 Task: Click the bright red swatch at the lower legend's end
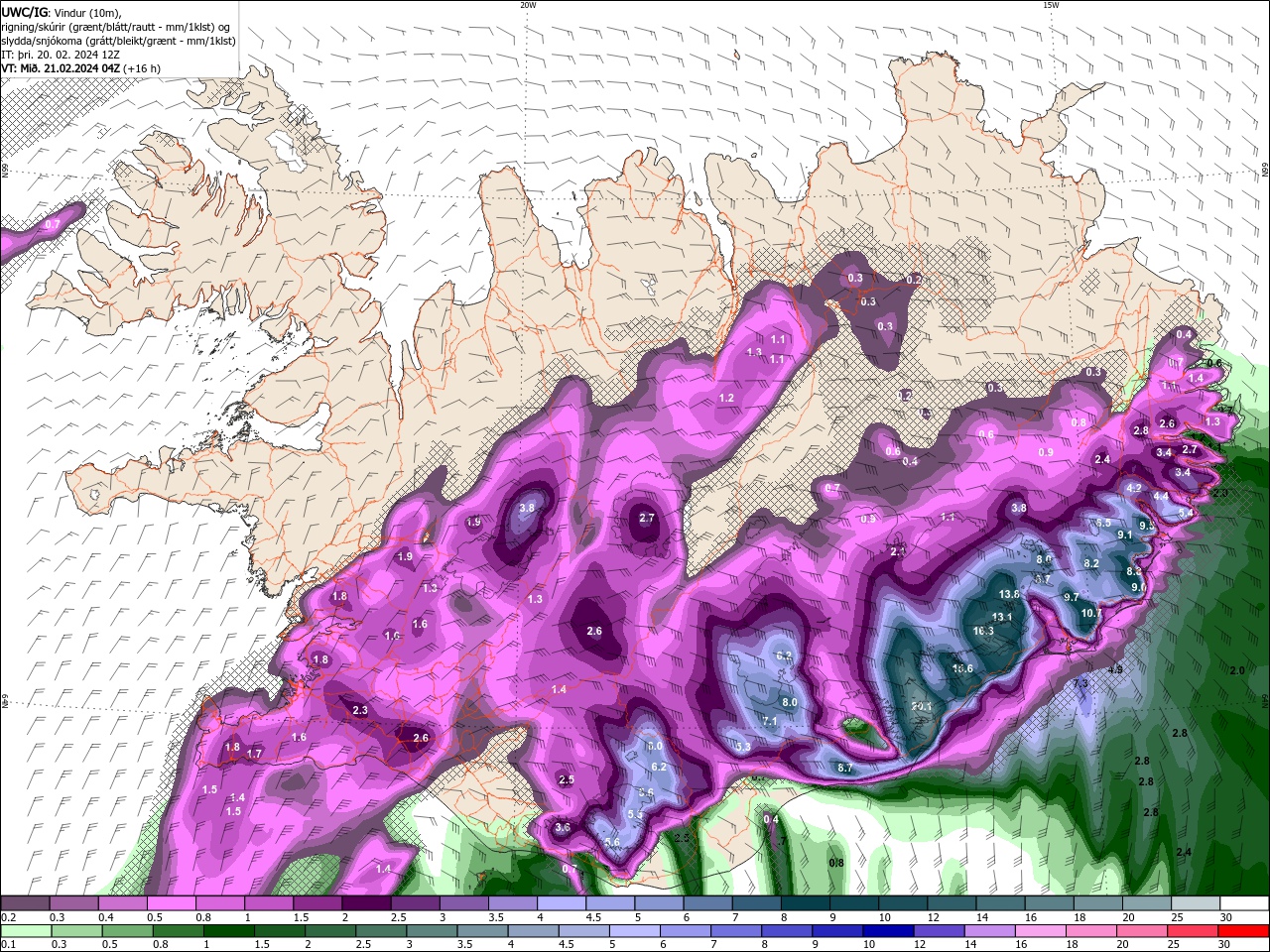1244,931
